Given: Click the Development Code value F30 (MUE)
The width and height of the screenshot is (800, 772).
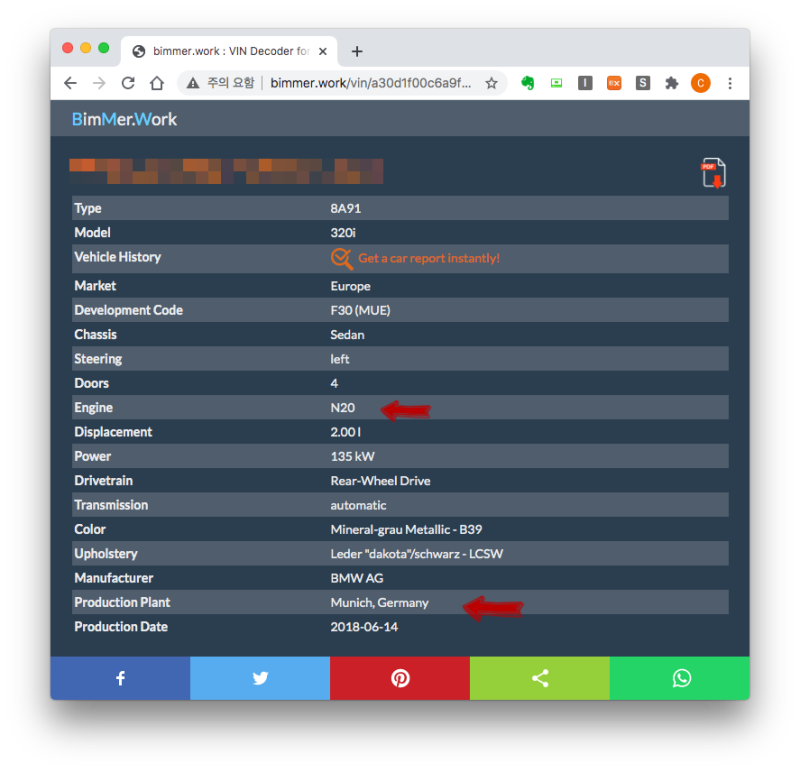Looking at the screenshot, I should (360, 311).
